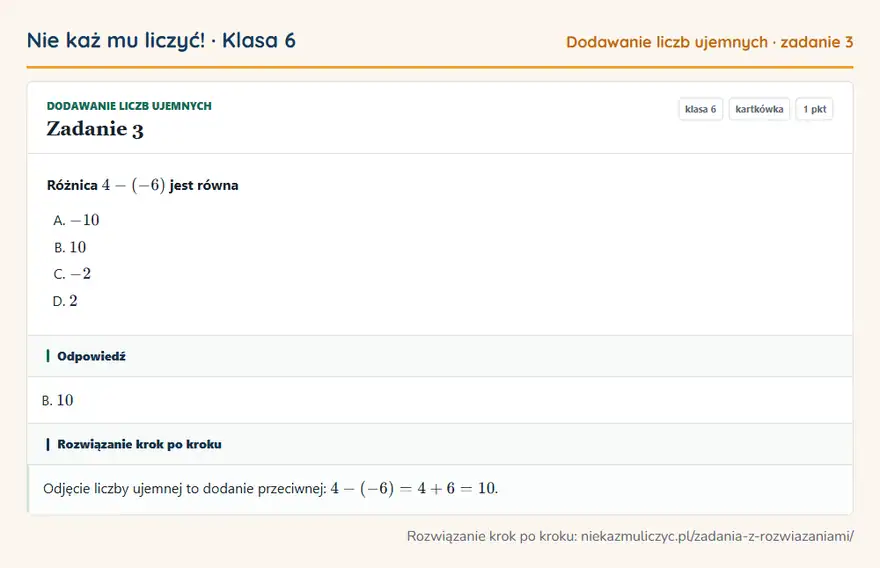Click the 'klasa 6' tag
Image resolution: width=880 pixels, height=568 pixels.
(x=700, y=109)
